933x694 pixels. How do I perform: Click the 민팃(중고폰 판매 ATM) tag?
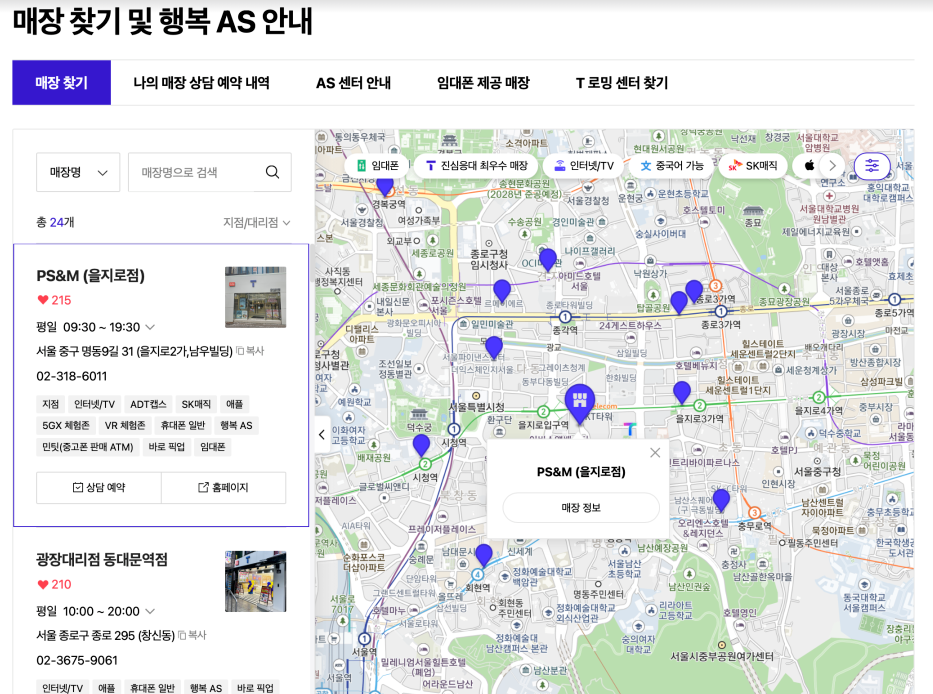click(87, 447)
